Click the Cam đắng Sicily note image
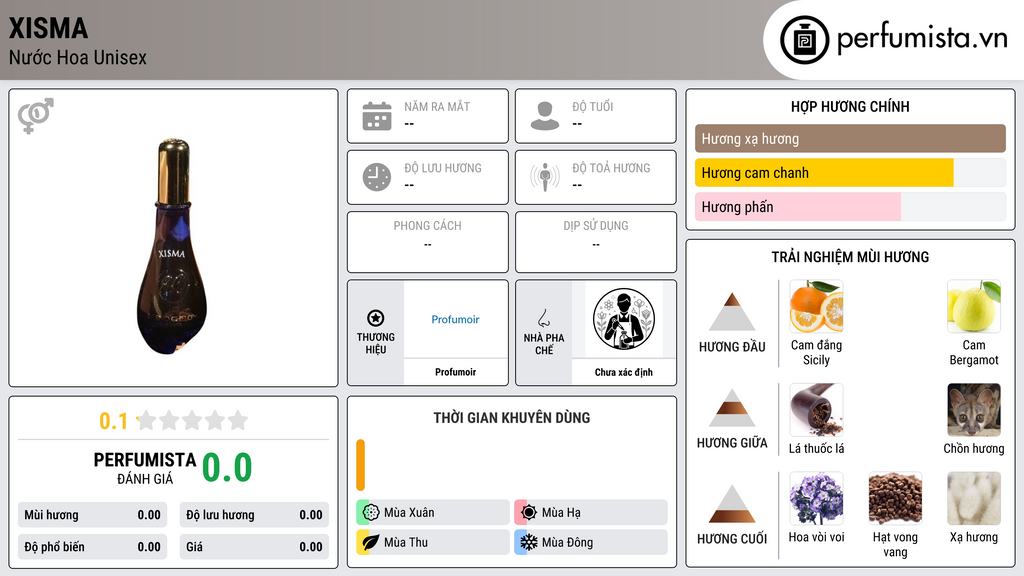Viewport: 1024px width, 576px height. coord(816,306)
